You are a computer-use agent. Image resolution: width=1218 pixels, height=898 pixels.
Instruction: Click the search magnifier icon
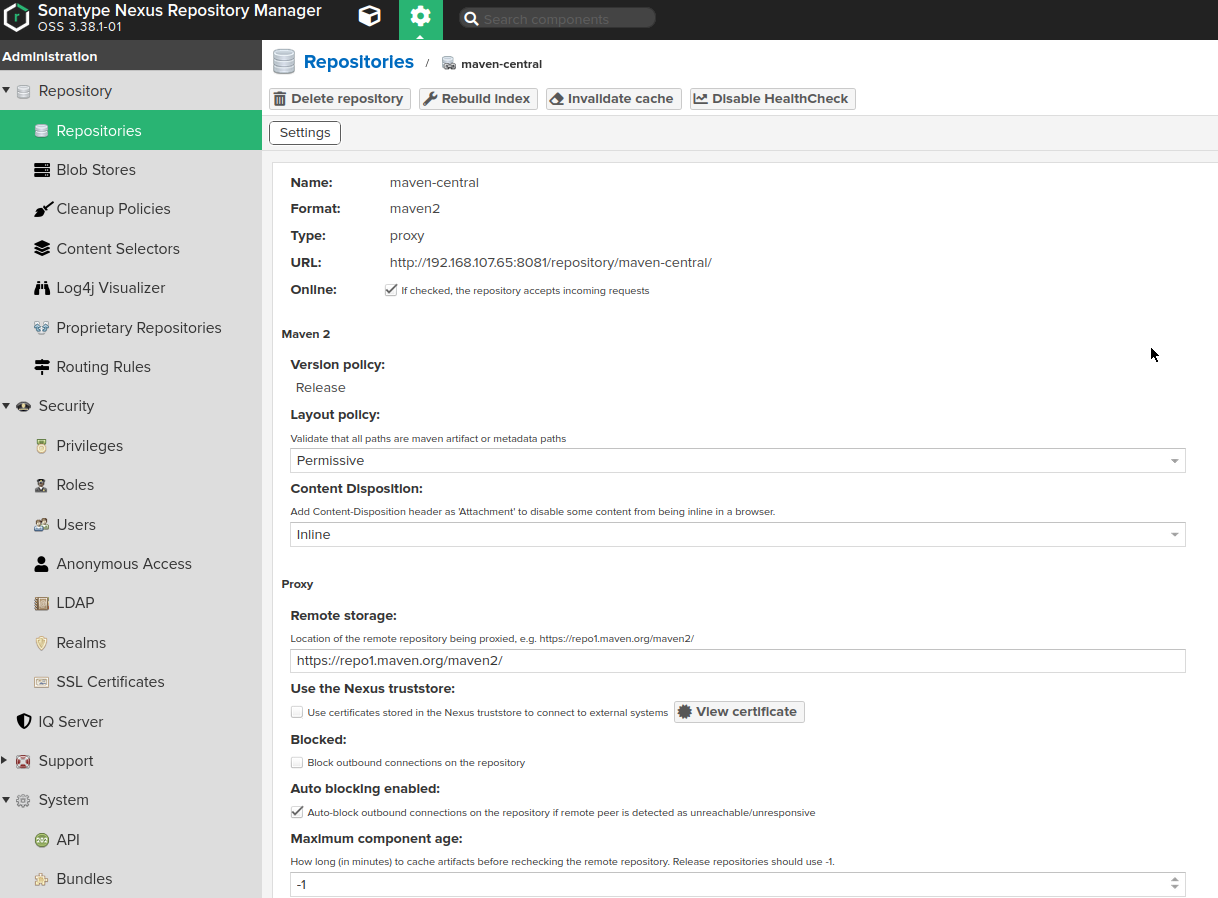[x=470, y=19]
